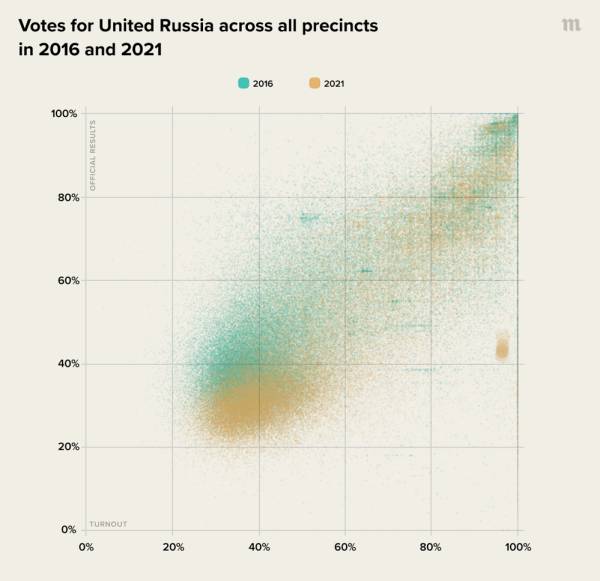Click the 20% x-axis tick label

pos(173,547)
